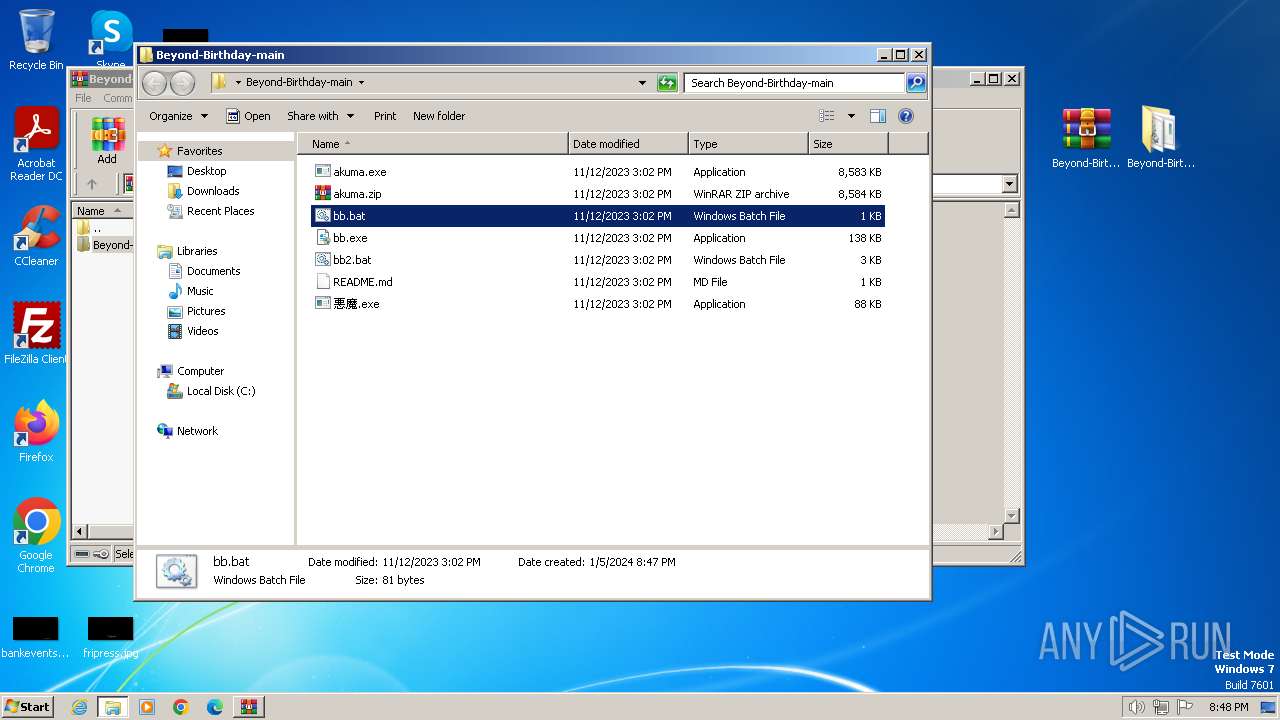Expand the view options dropdown arrow
This screenshot has height=720, width=1280.
(x=851, y=116)
